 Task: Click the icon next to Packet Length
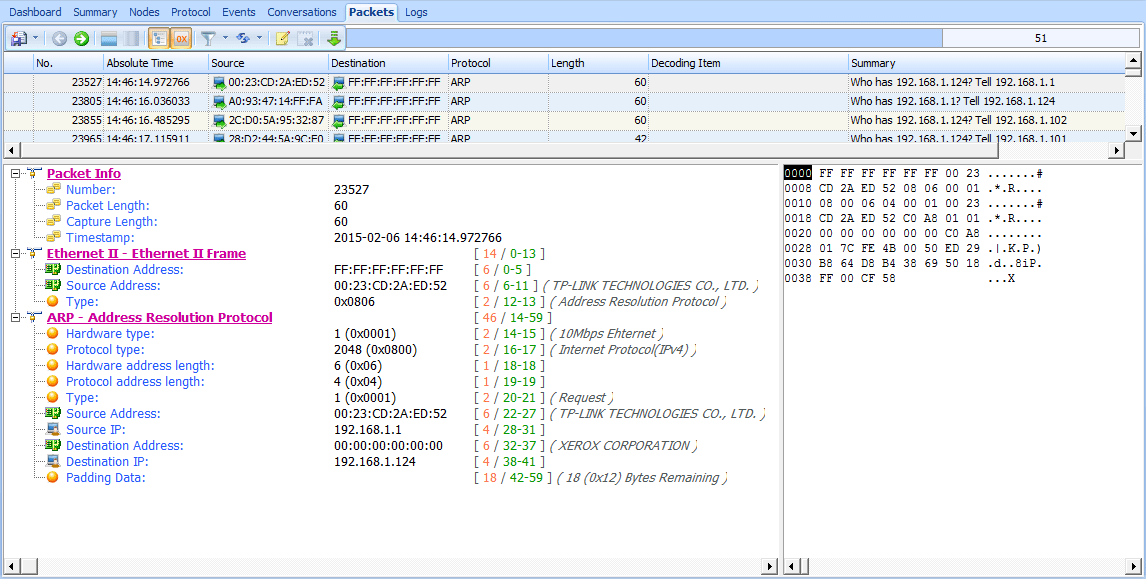click(x=53, y=205)
